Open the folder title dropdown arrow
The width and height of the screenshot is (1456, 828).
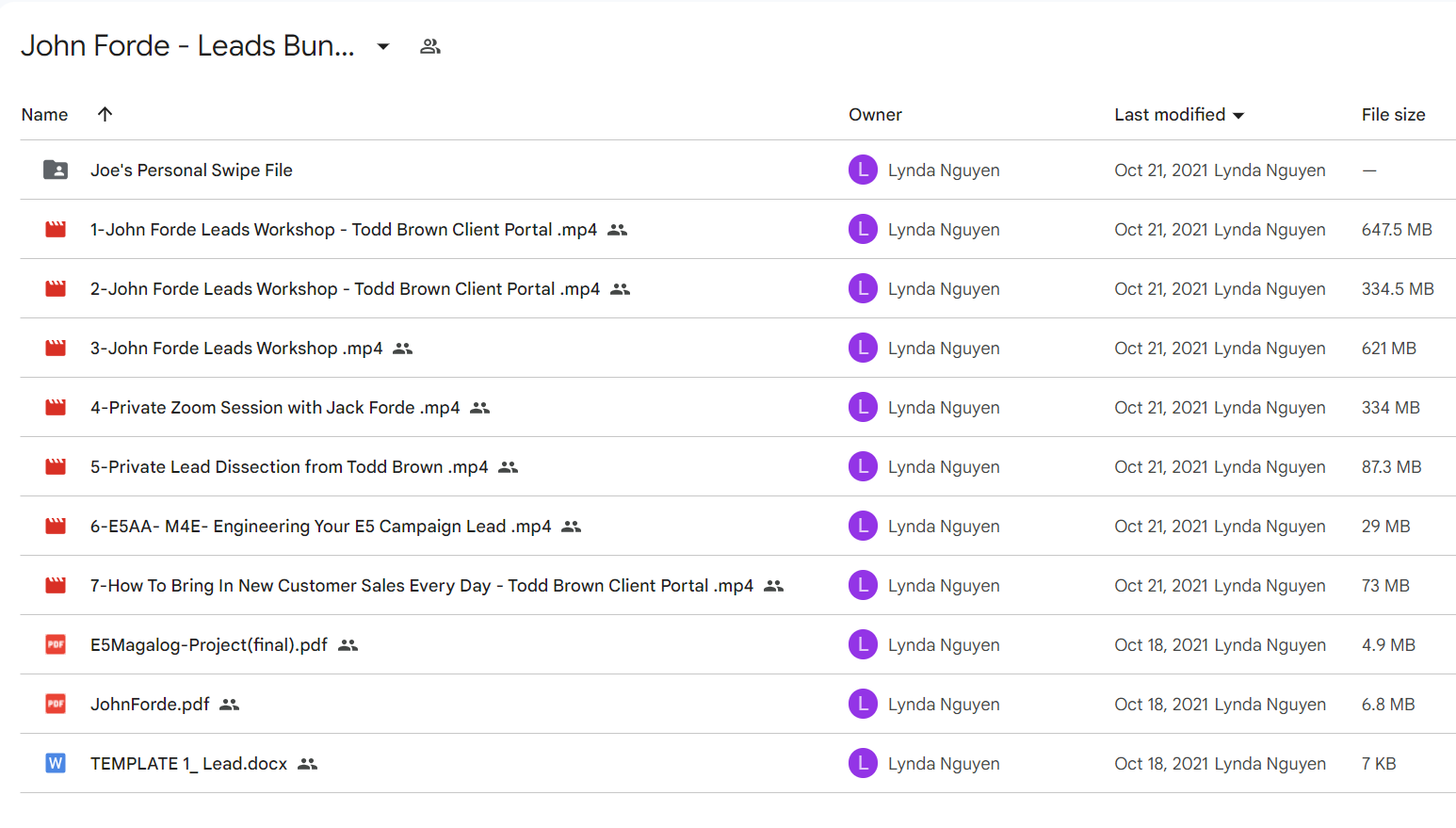pyautogui.click(x=383, y=46)
